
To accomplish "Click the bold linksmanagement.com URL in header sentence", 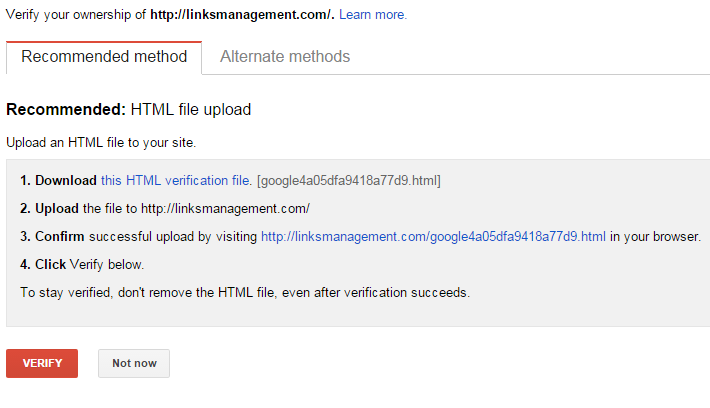I will (242, 14).
